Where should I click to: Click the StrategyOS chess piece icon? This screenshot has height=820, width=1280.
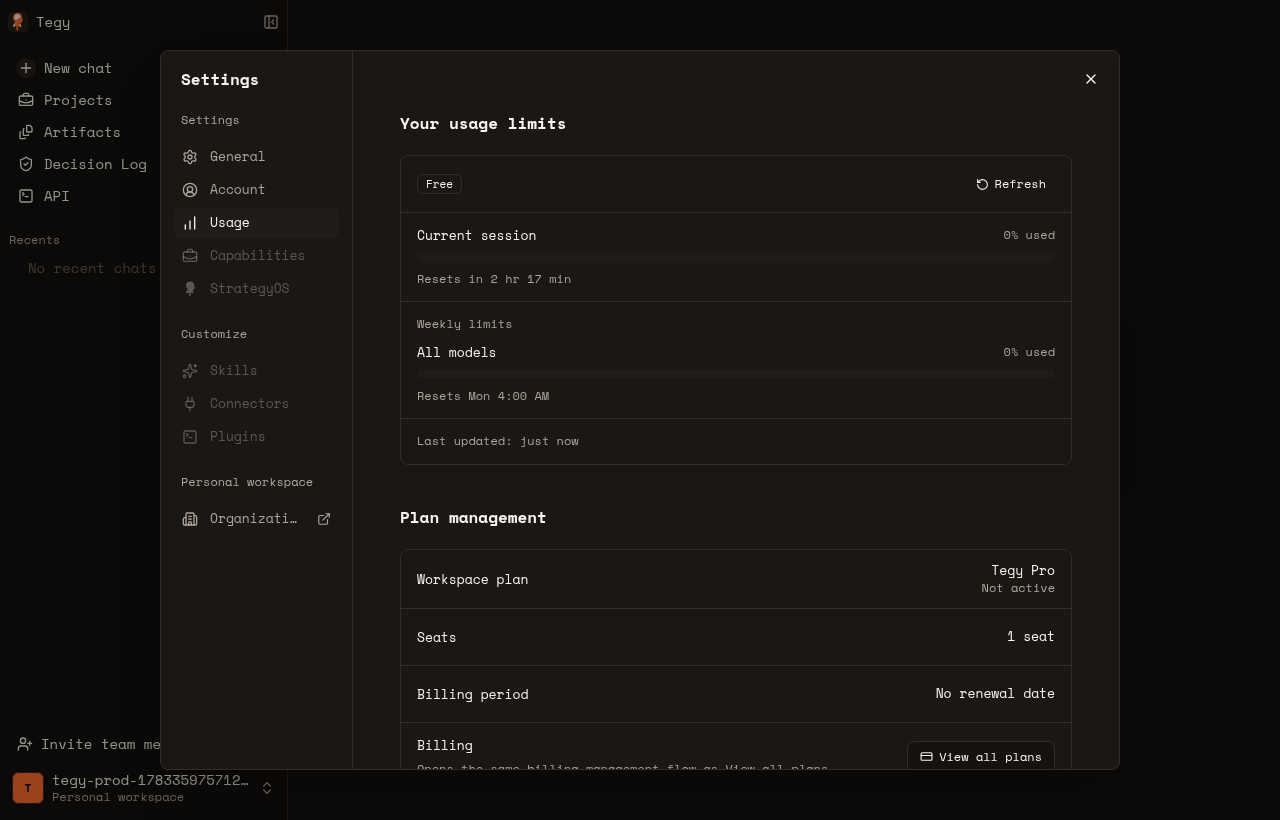click(190, 289)
